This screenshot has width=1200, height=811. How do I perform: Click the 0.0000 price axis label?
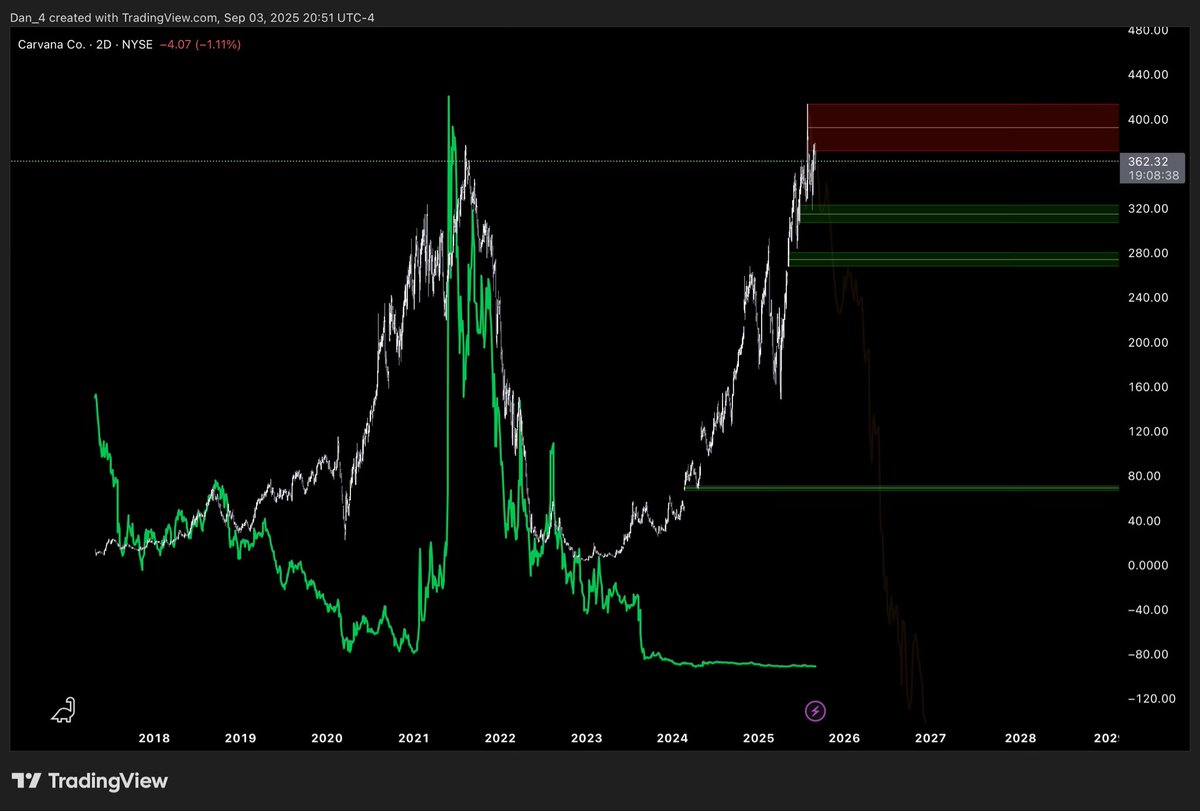coord(1148,565)
